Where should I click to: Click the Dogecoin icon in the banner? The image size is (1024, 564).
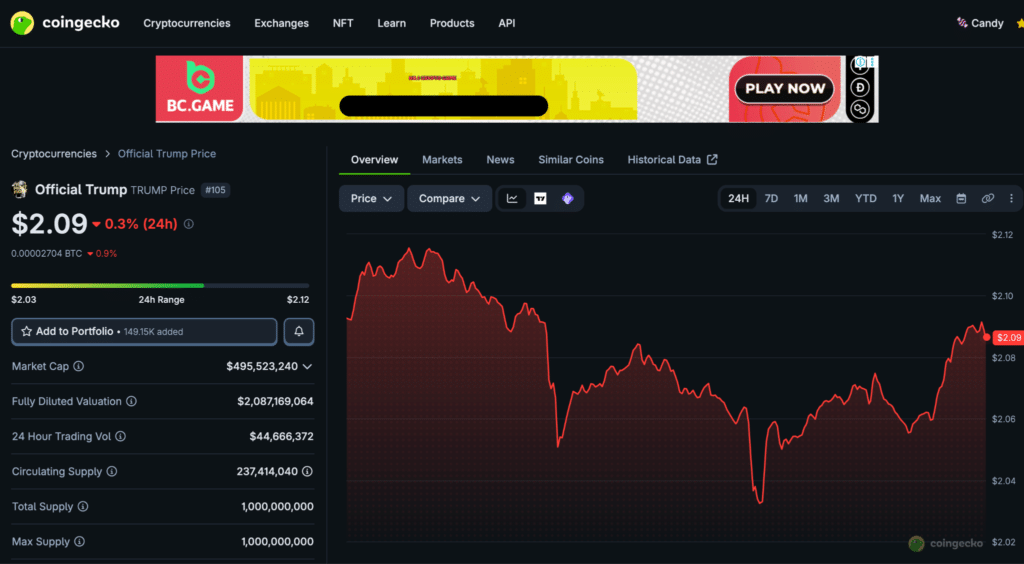(x=860, y=87)
